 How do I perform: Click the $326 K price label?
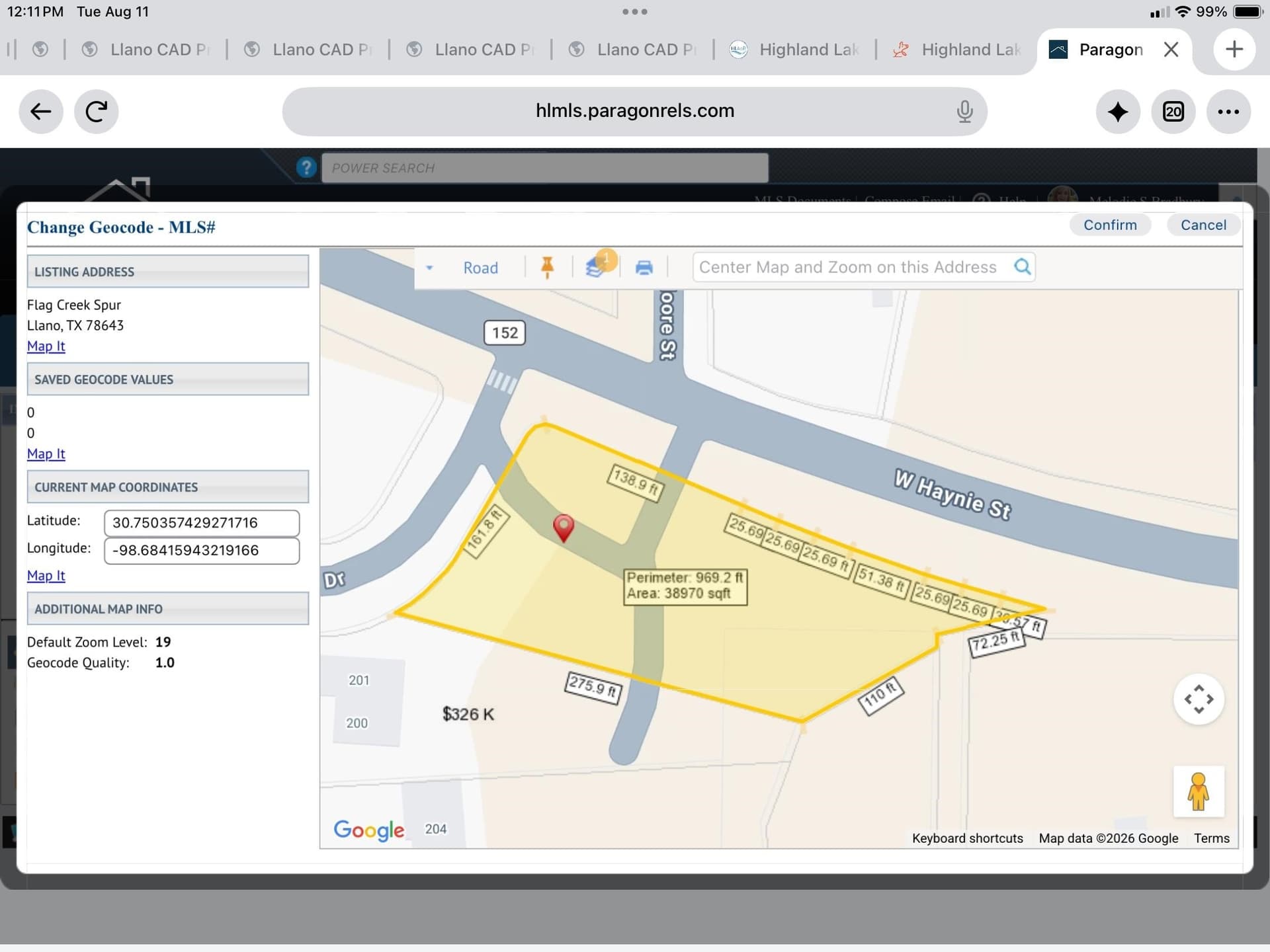(468, 714)
